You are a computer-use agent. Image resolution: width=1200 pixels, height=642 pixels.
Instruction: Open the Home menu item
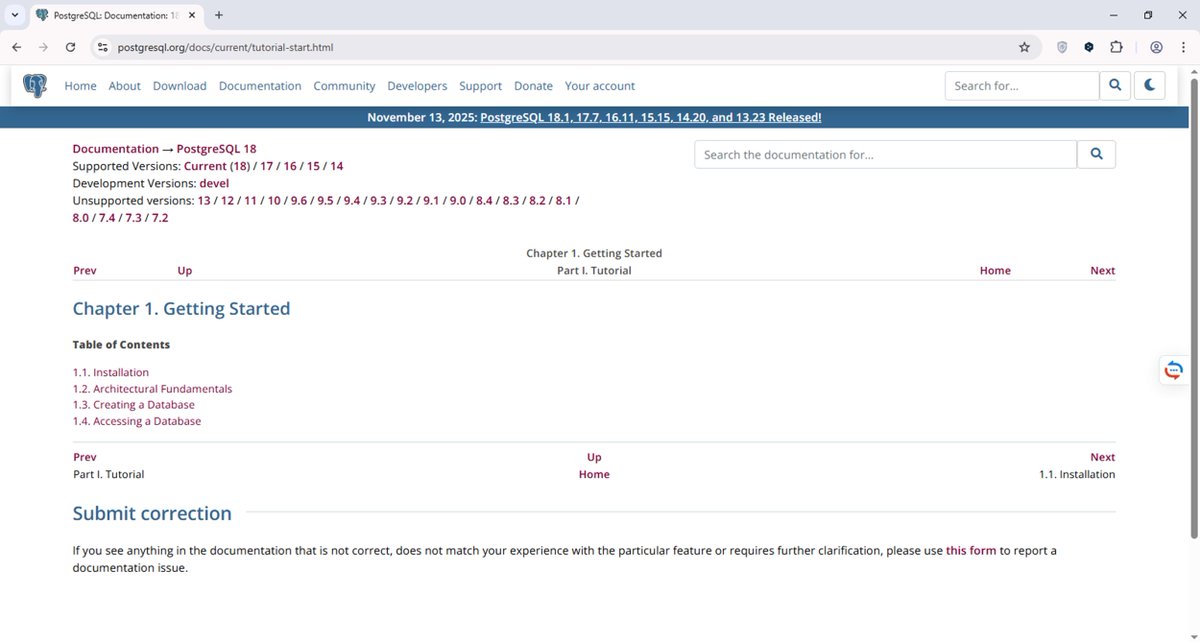click(81, 86)
